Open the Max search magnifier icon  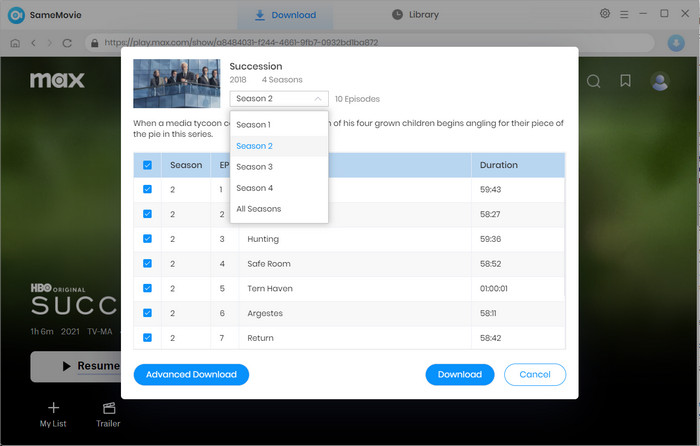[x=593, y=81]
